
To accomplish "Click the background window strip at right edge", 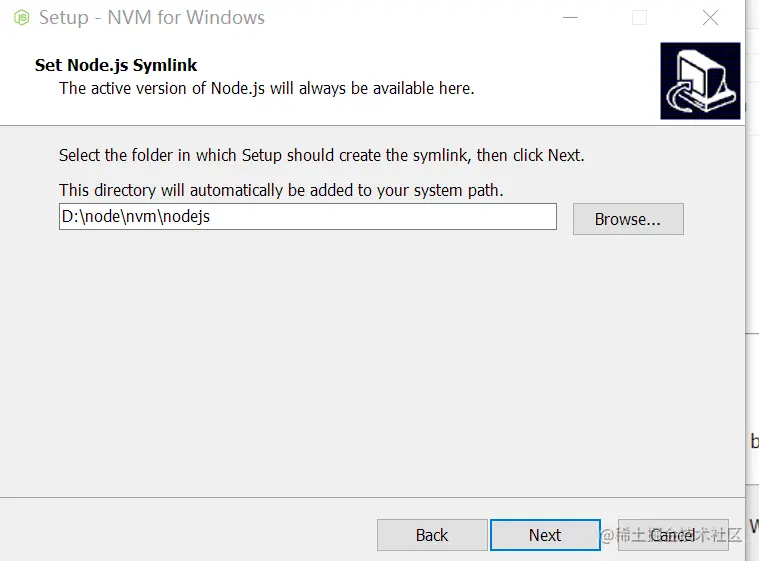I will coord(752,250).
